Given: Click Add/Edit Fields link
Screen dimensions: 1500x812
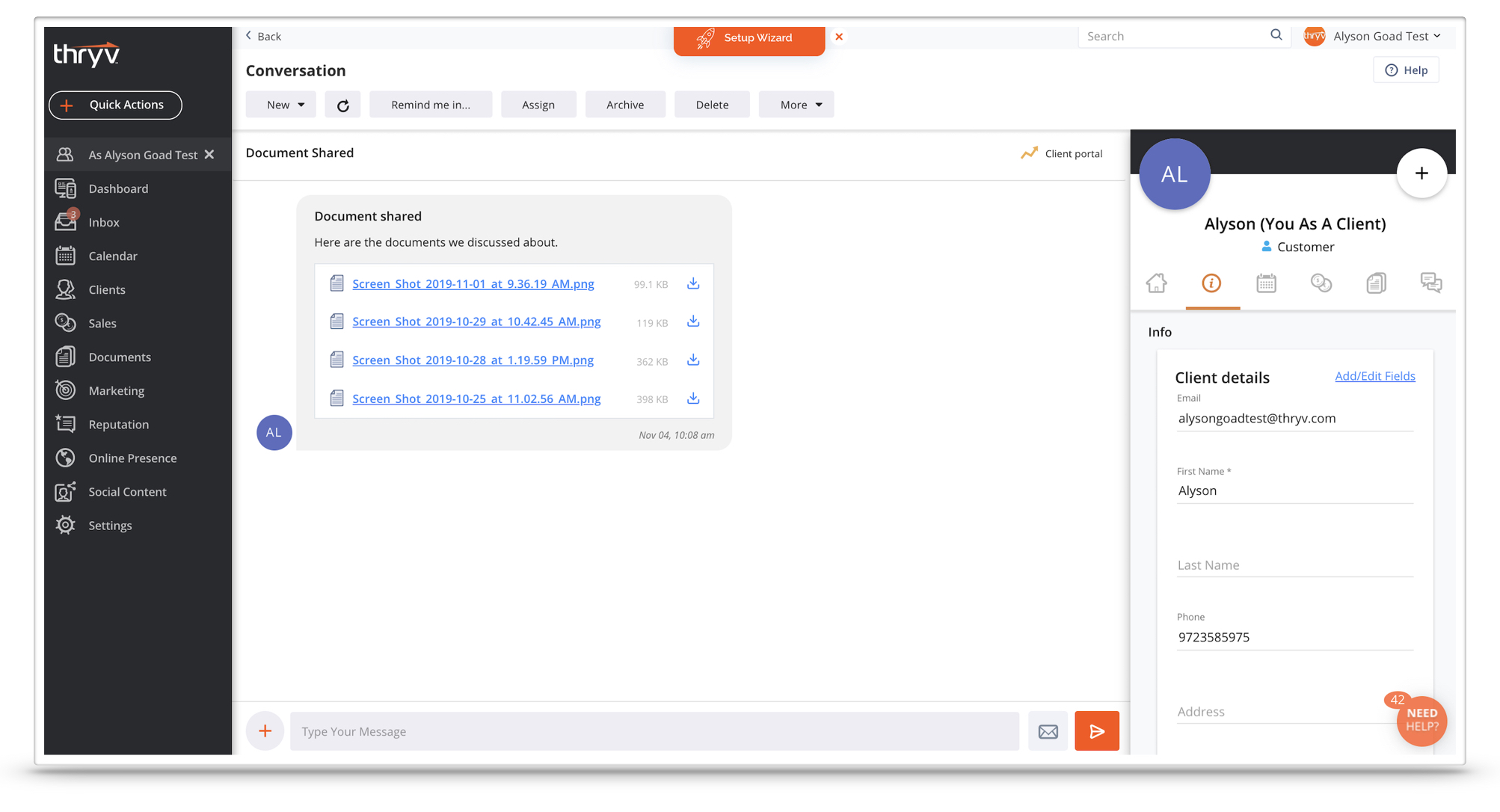Looking at the screenshot, I should click(1374, 376).
